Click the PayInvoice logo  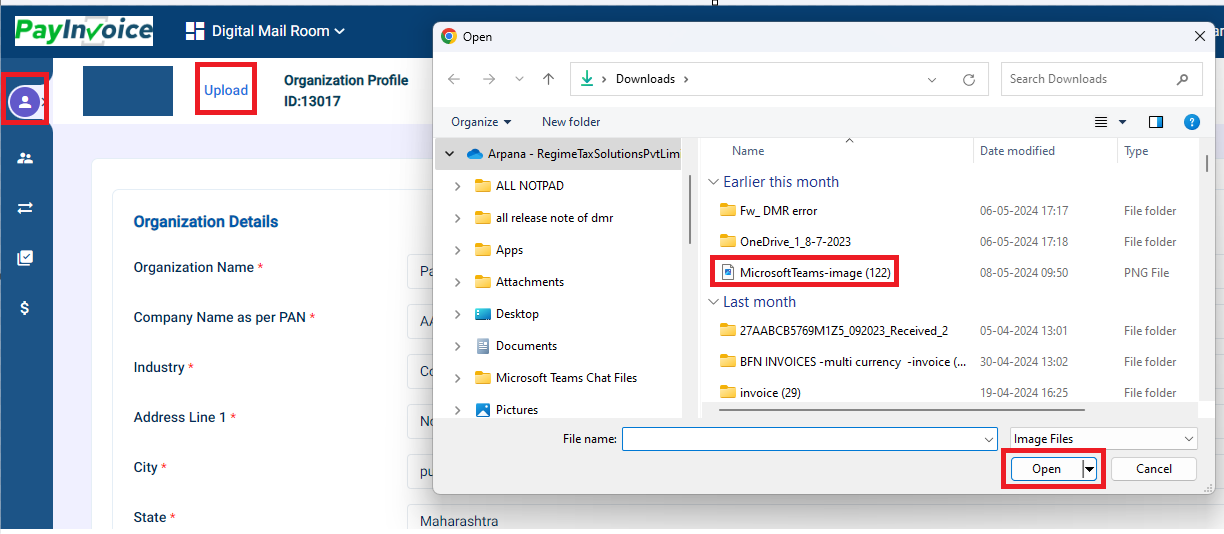click(84, 30)
